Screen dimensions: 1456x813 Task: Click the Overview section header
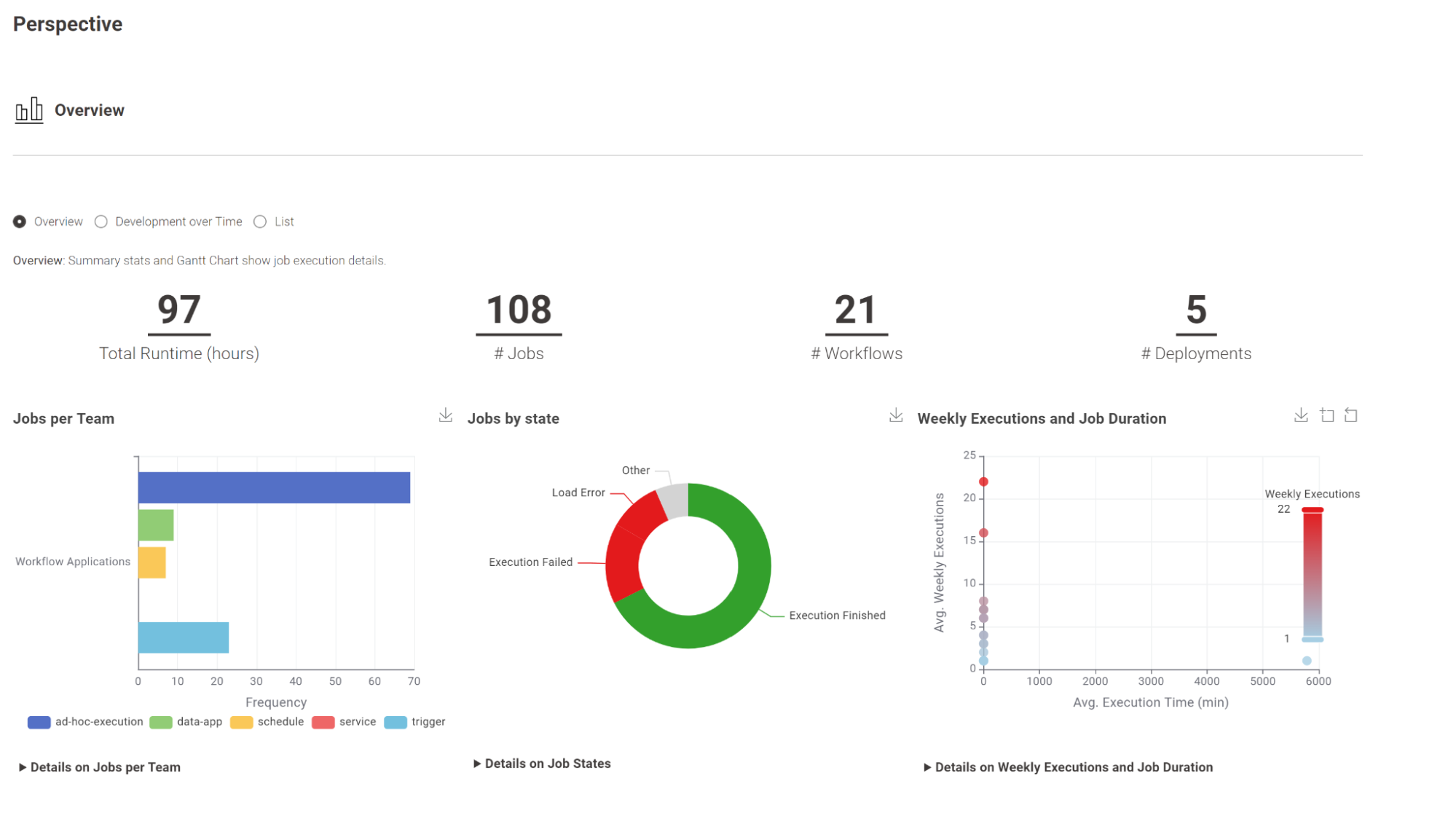point(91,110)
